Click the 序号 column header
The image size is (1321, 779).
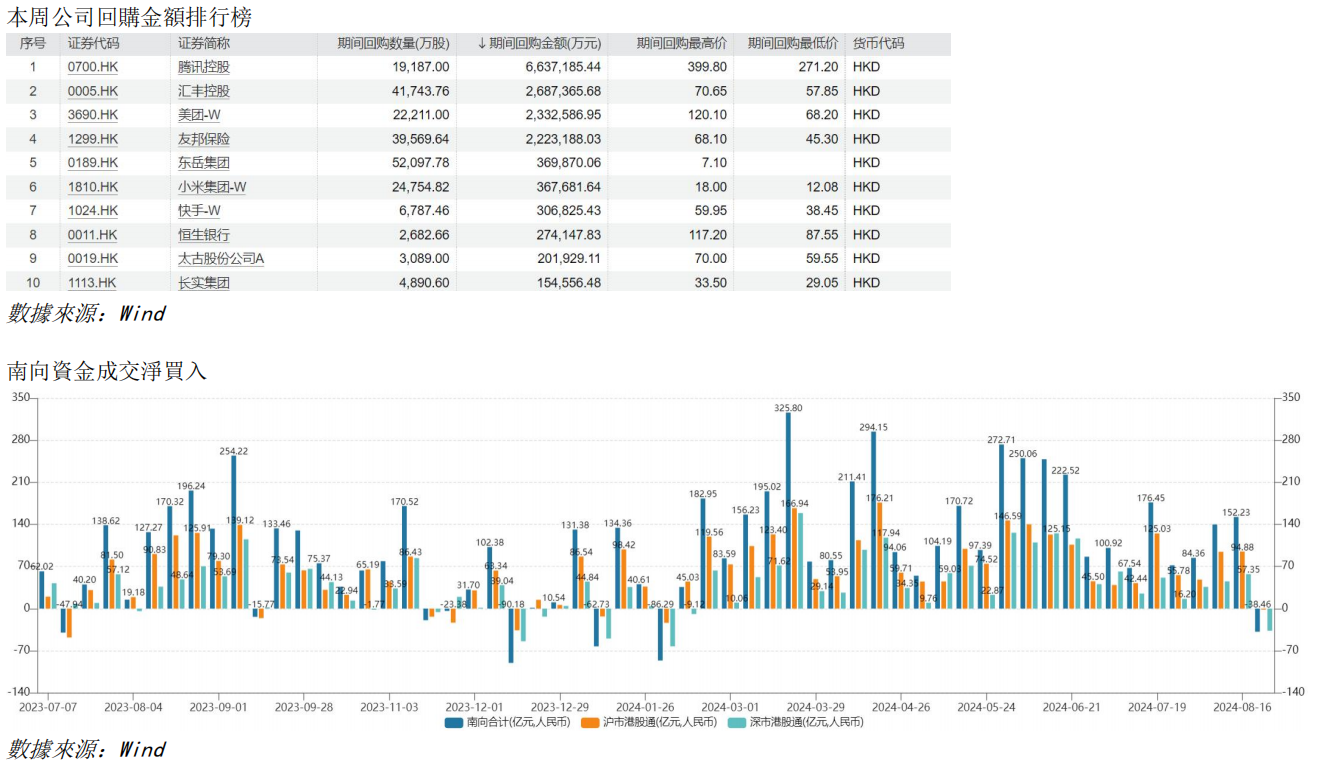tap(33, 43)
